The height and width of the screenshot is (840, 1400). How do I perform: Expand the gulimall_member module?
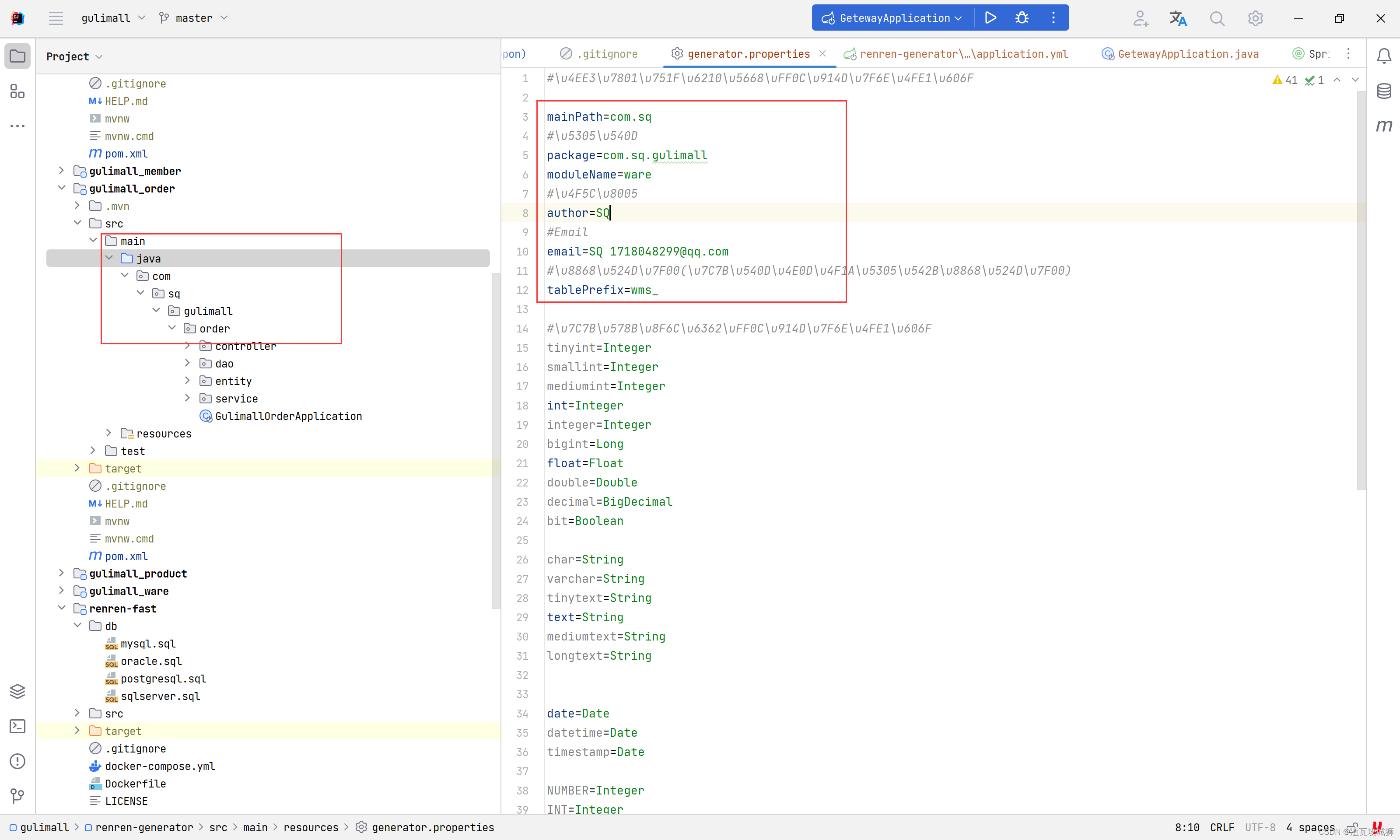(x=61, y=171)
